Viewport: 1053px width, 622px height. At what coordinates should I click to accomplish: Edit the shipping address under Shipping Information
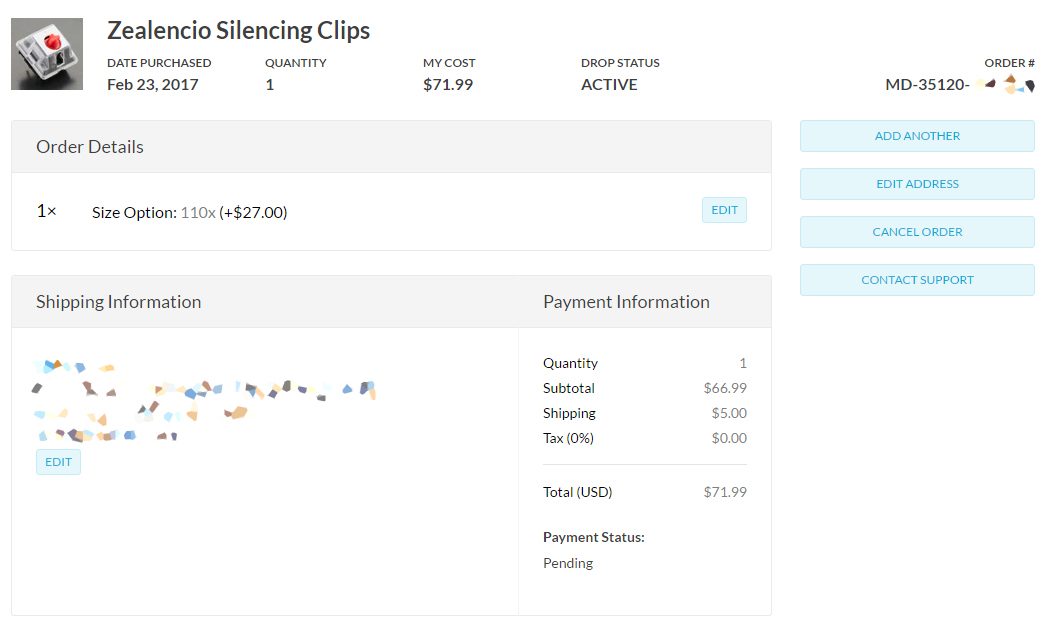coord(58,462)
